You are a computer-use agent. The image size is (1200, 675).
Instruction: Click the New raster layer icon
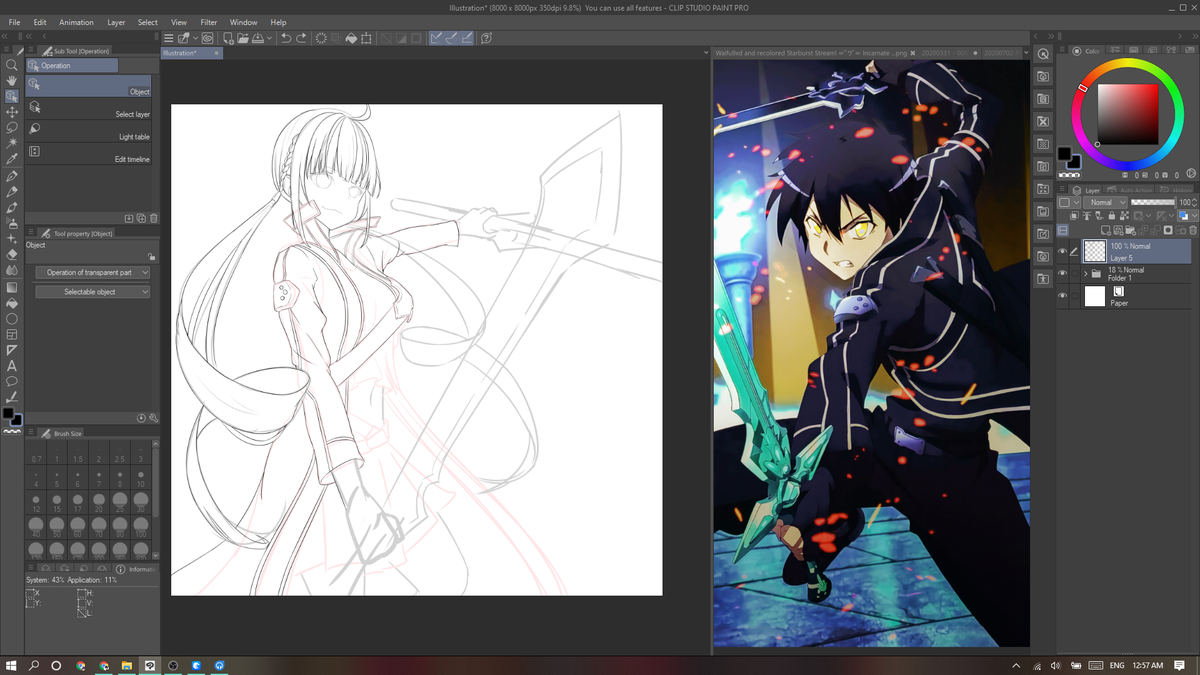(1106, 230)
